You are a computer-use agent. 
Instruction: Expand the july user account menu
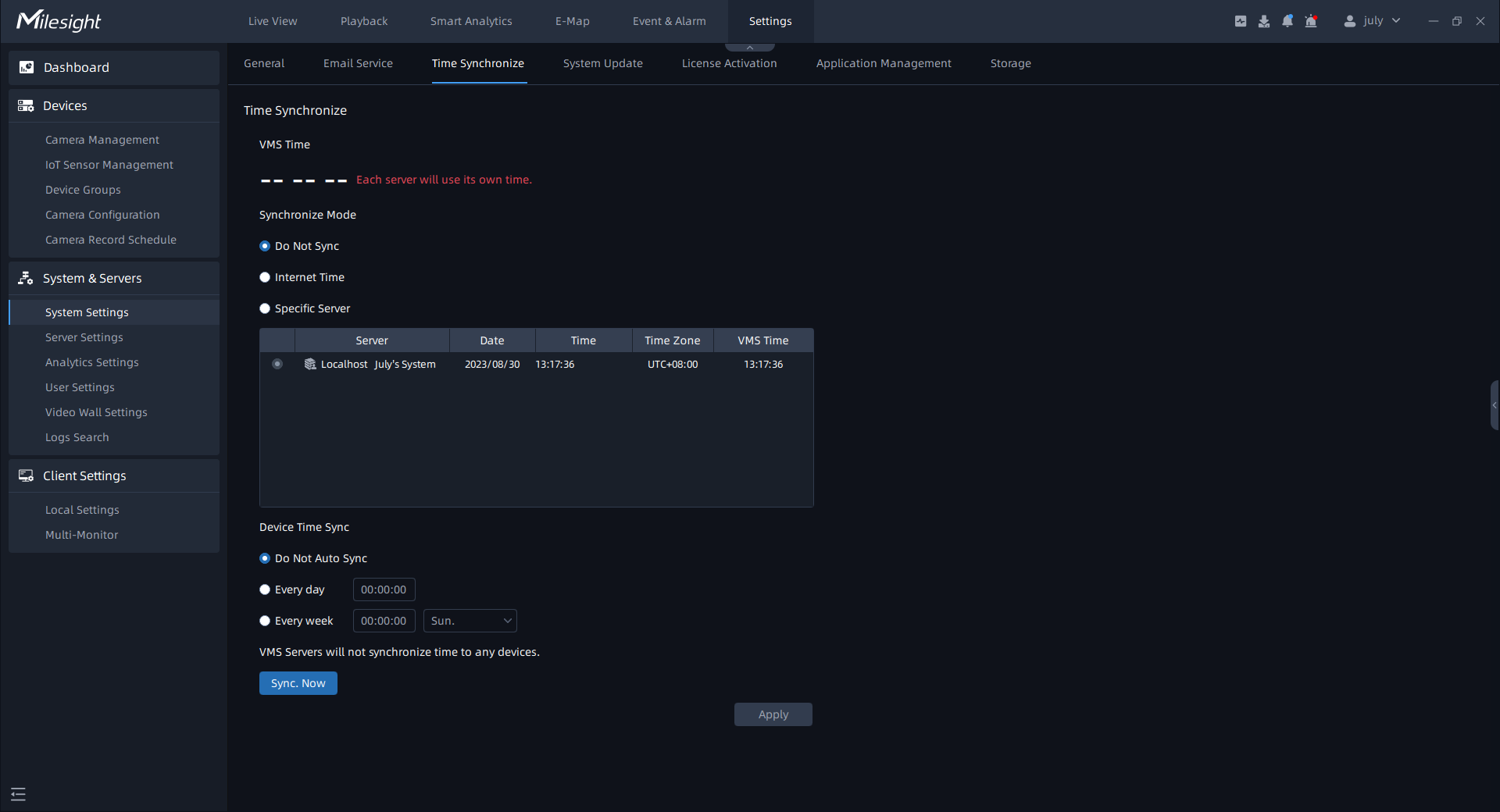coord(1373,21)
